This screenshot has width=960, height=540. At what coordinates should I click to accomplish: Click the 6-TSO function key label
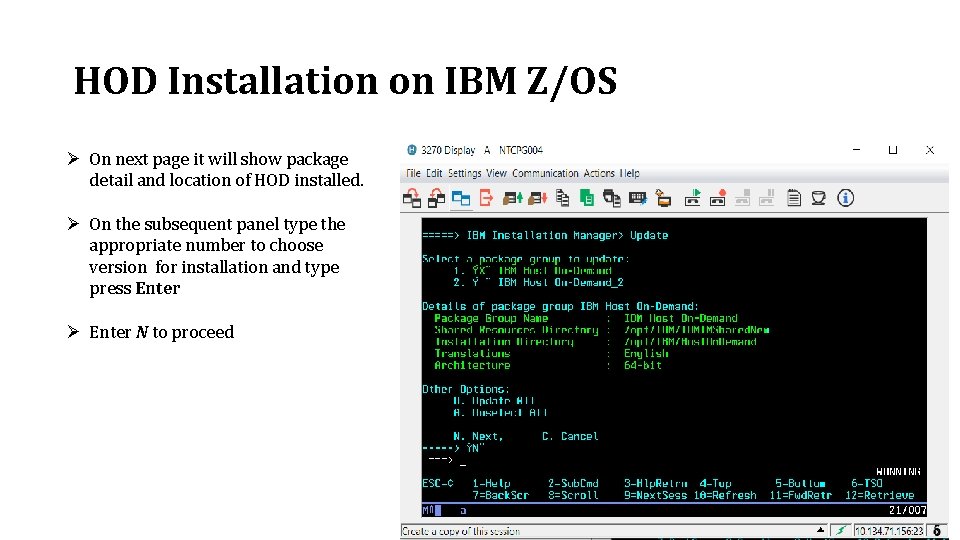tap(866, 483)
